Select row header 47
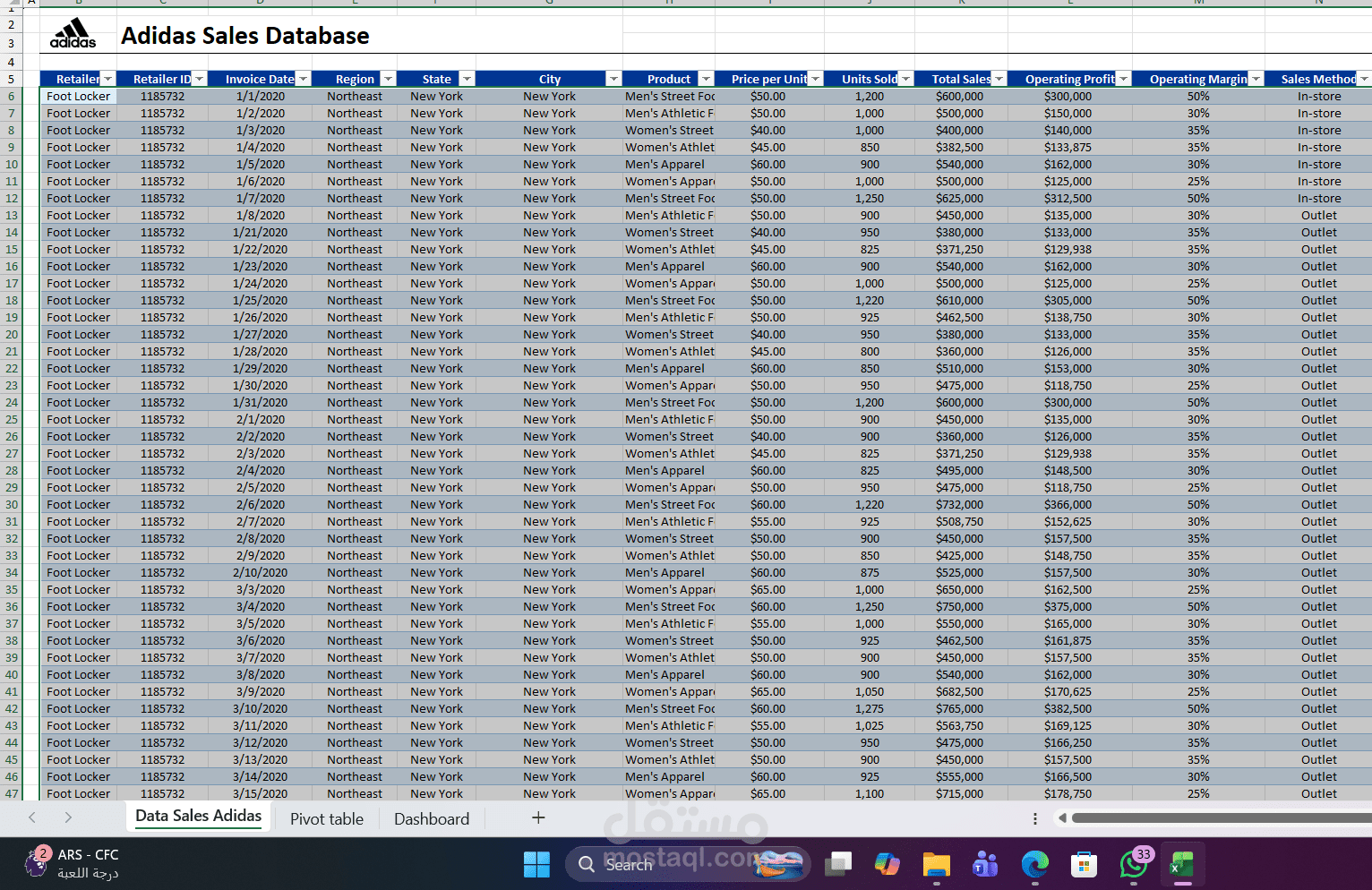The width and height of the screenshot is (1372, 890). 12,793
